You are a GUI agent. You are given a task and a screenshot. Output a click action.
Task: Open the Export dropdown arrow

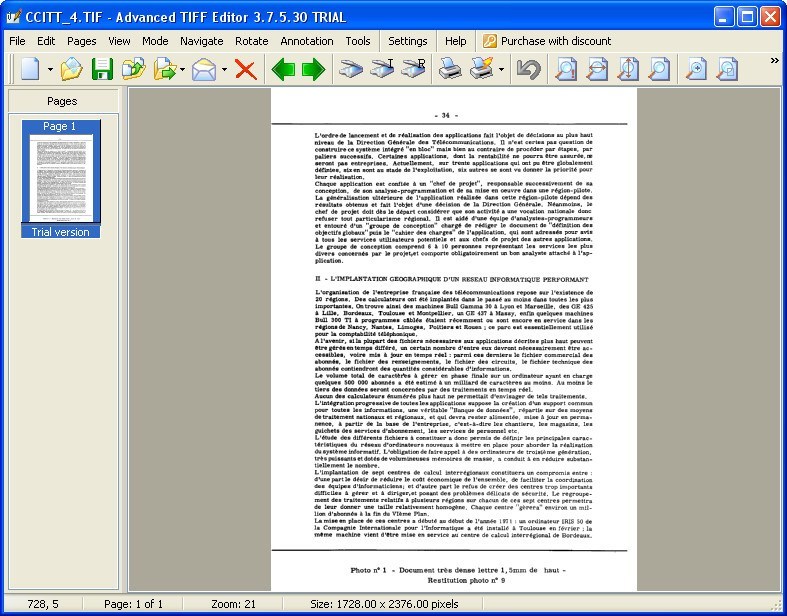182,69
